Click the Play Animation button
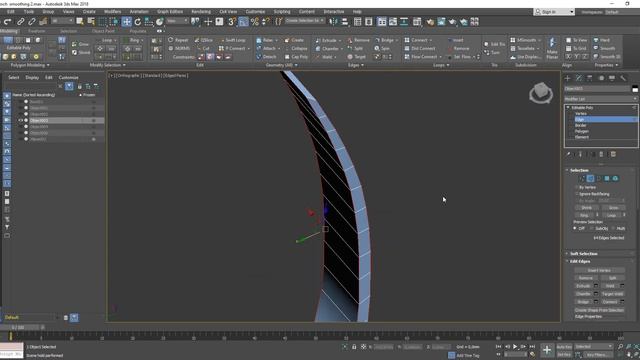This screenshot has width=640, height=360. coord(515,347)
